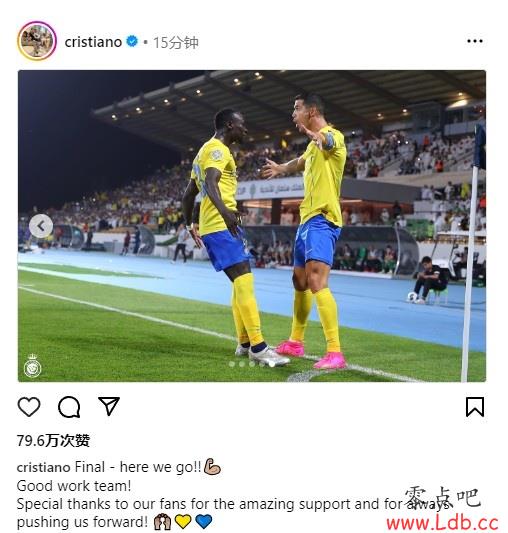Click the Al Nassr crest watermark in photo
Screen dimensions: 508x533
(x=33, y=366)
